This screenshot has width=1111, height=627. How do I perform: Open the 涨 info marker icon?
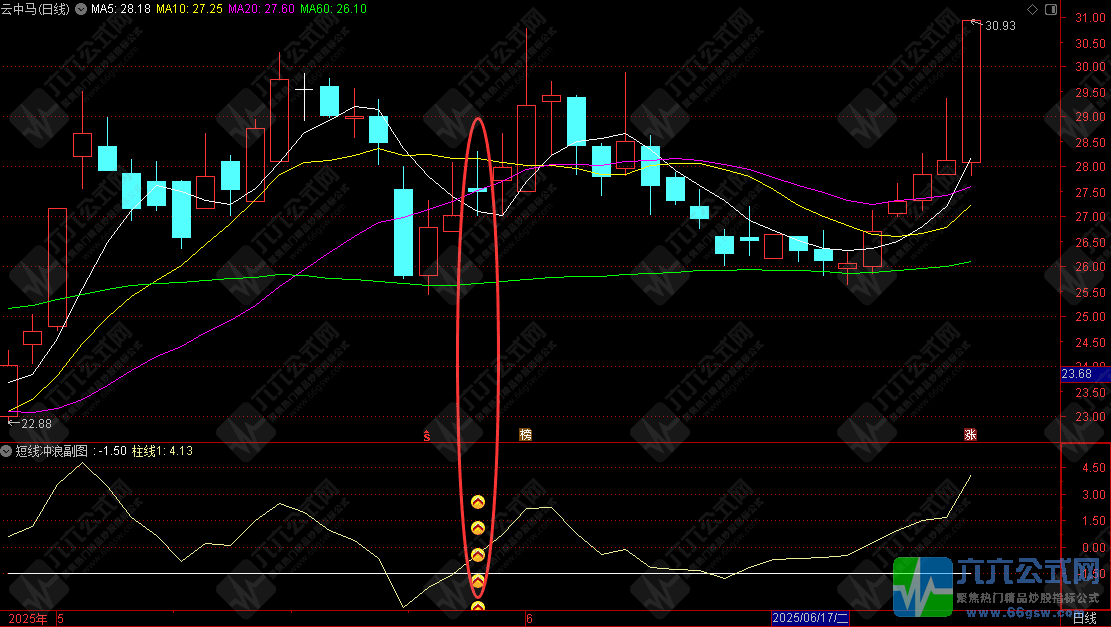pyautogui.click(x=969, y=434)
